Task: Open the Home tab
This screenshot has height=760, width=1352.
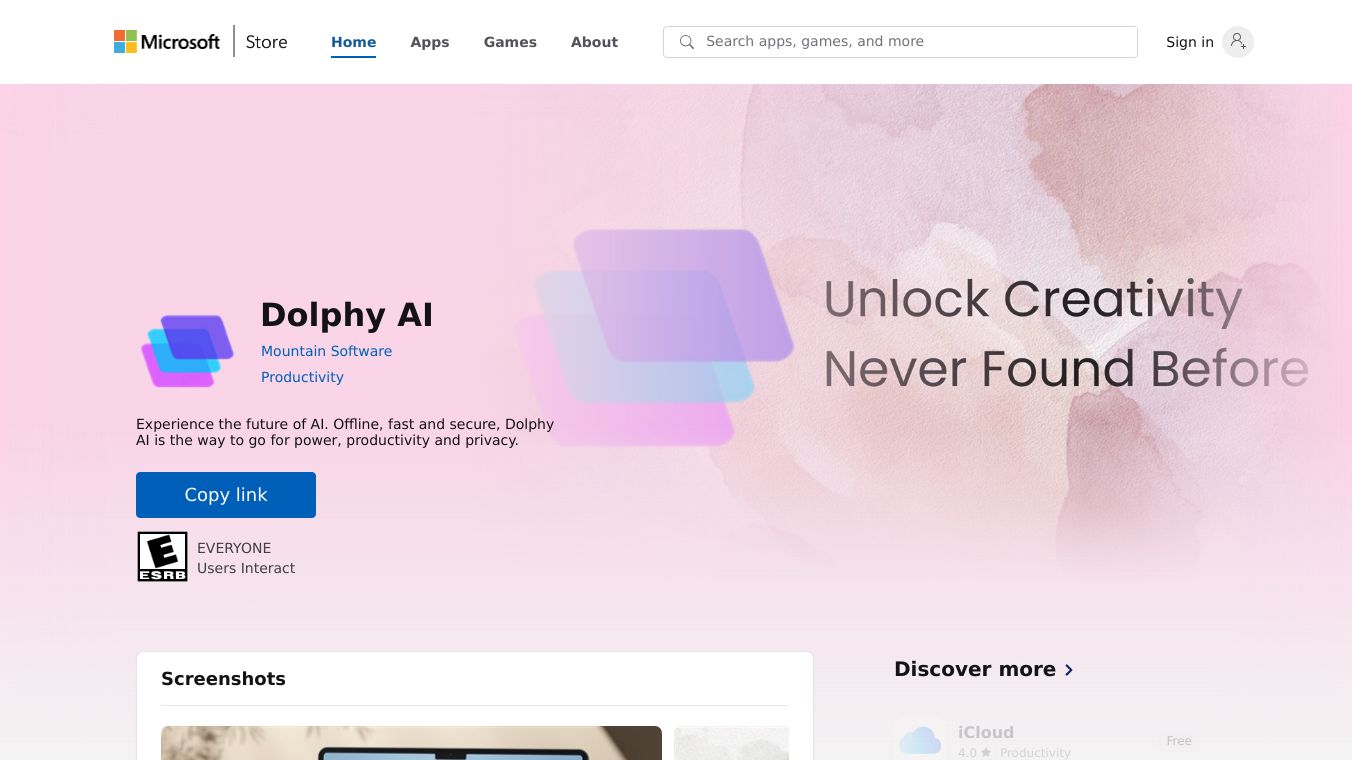Action: (354, 42)
